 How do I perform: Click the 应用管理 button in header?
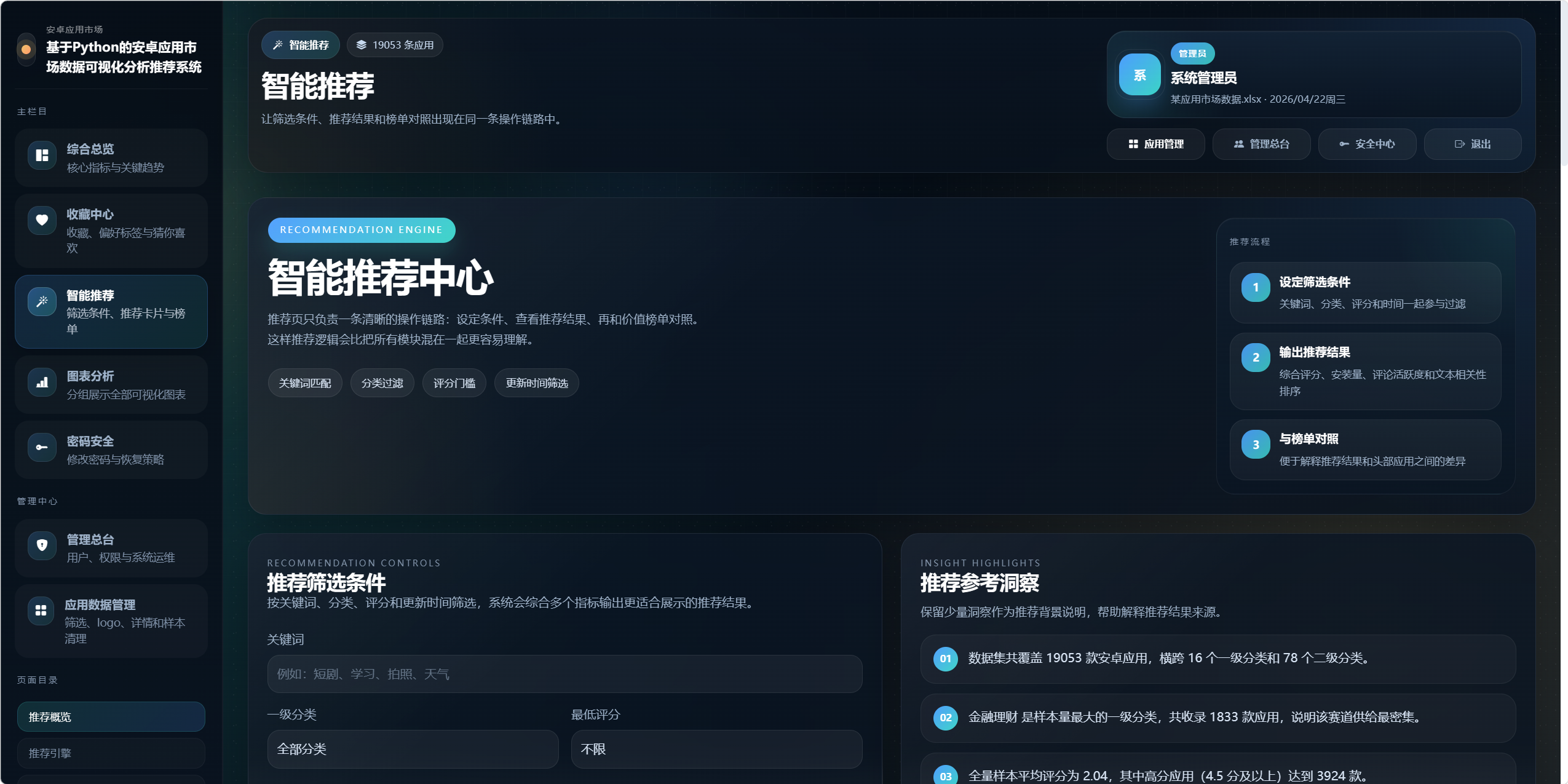click(x=1155, y=144)
